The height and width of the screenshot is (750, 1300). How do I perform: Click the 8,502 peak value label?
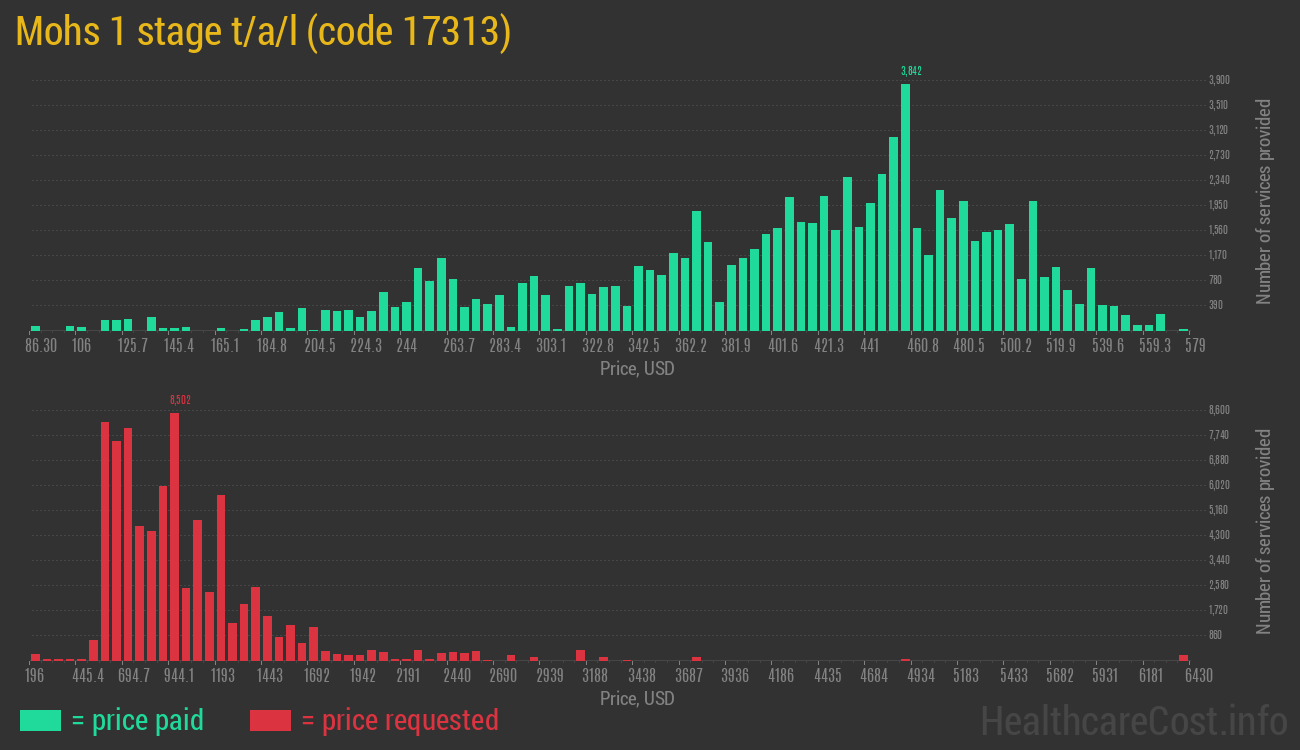coord(180,400)
